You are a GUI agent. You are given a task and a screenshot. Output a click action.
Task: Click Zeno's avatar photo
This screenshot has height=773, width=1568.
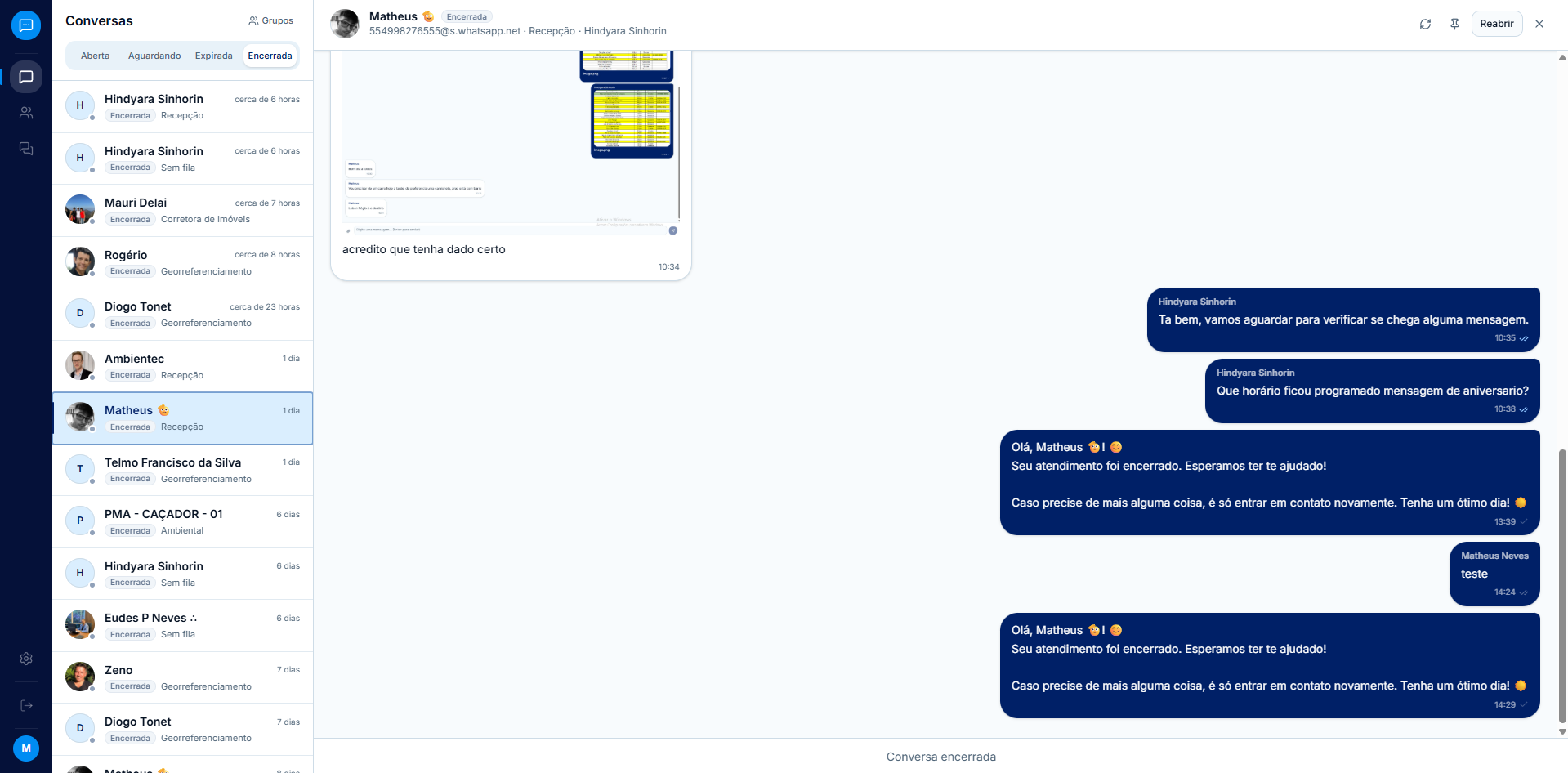click(80, 677)
